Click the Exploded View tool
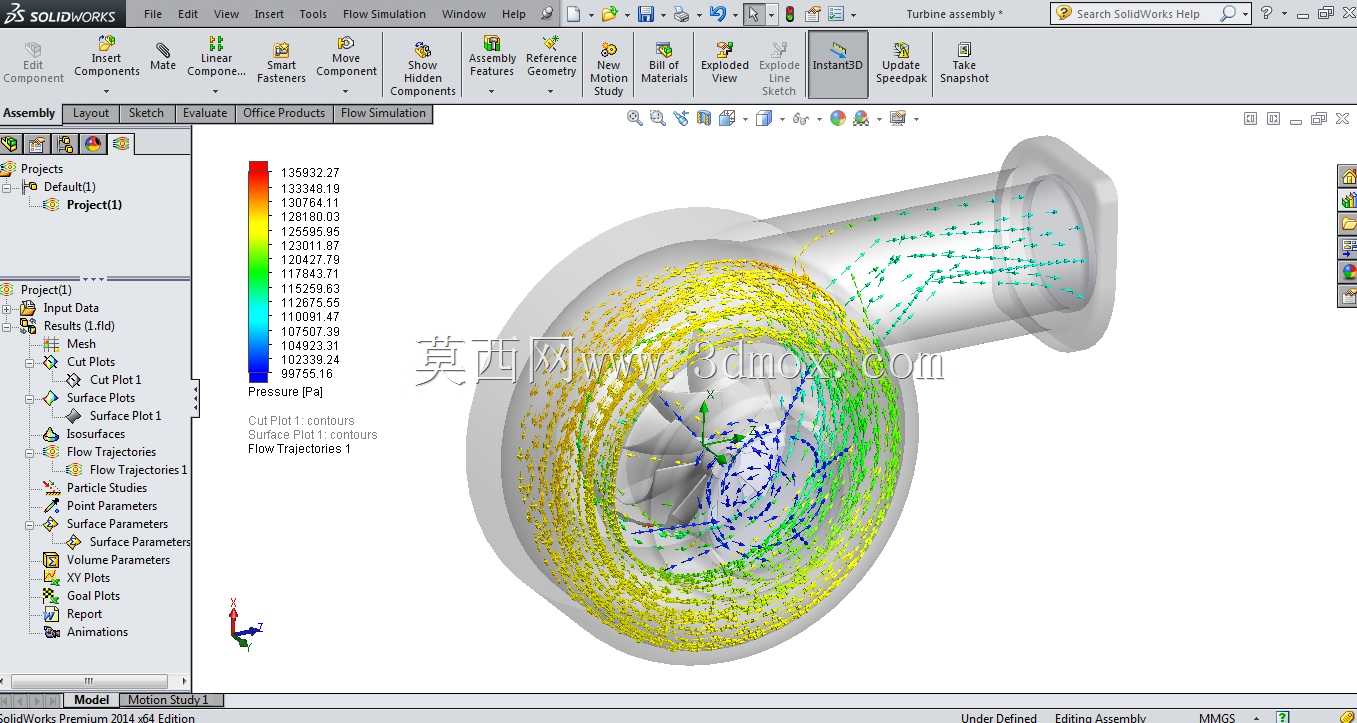The height and width of the screenshot is (723, 1357). click(725, 63)
